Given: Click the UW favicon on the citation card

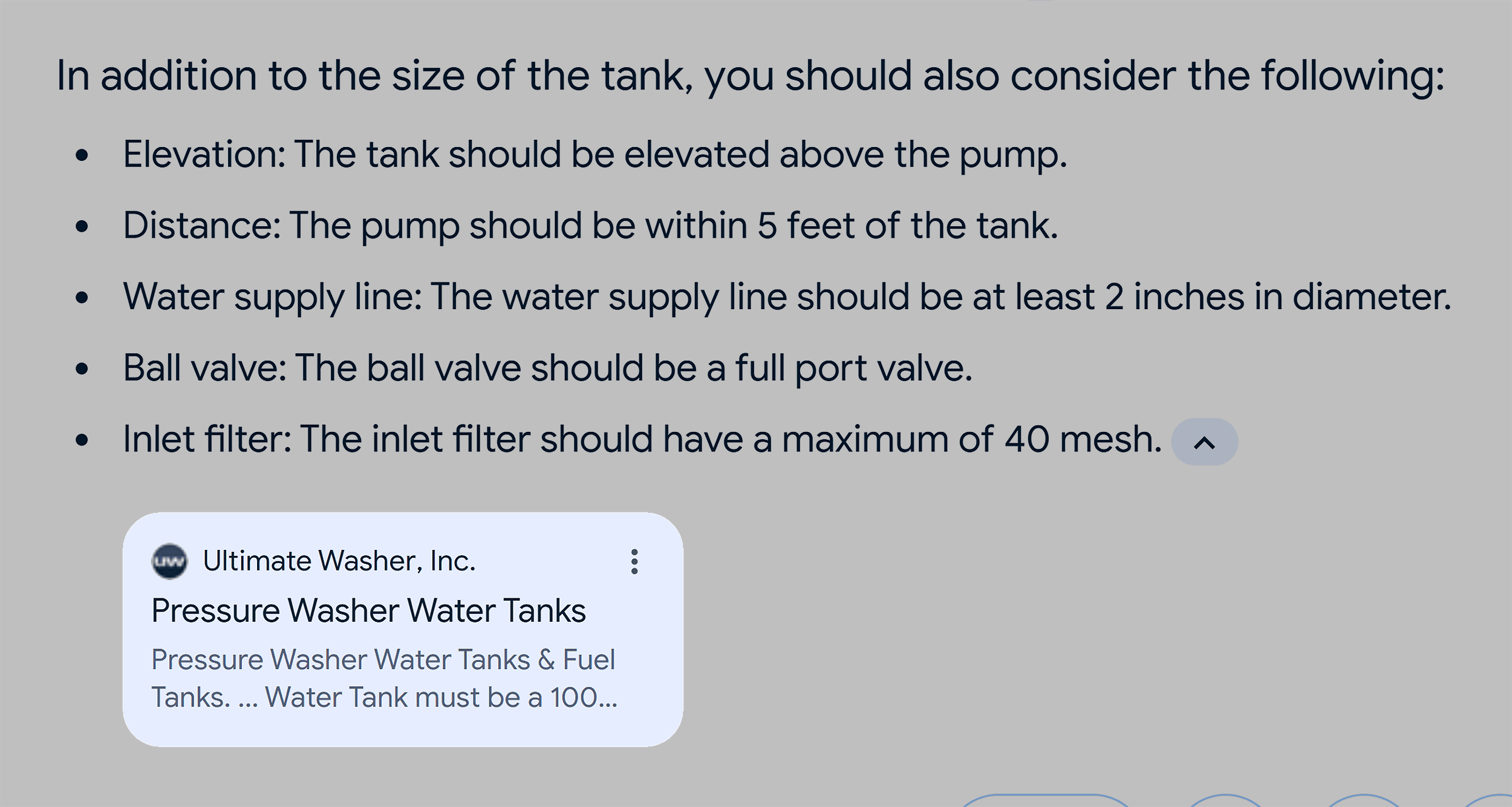Looking at the screenshot, I should coord(170,561).
